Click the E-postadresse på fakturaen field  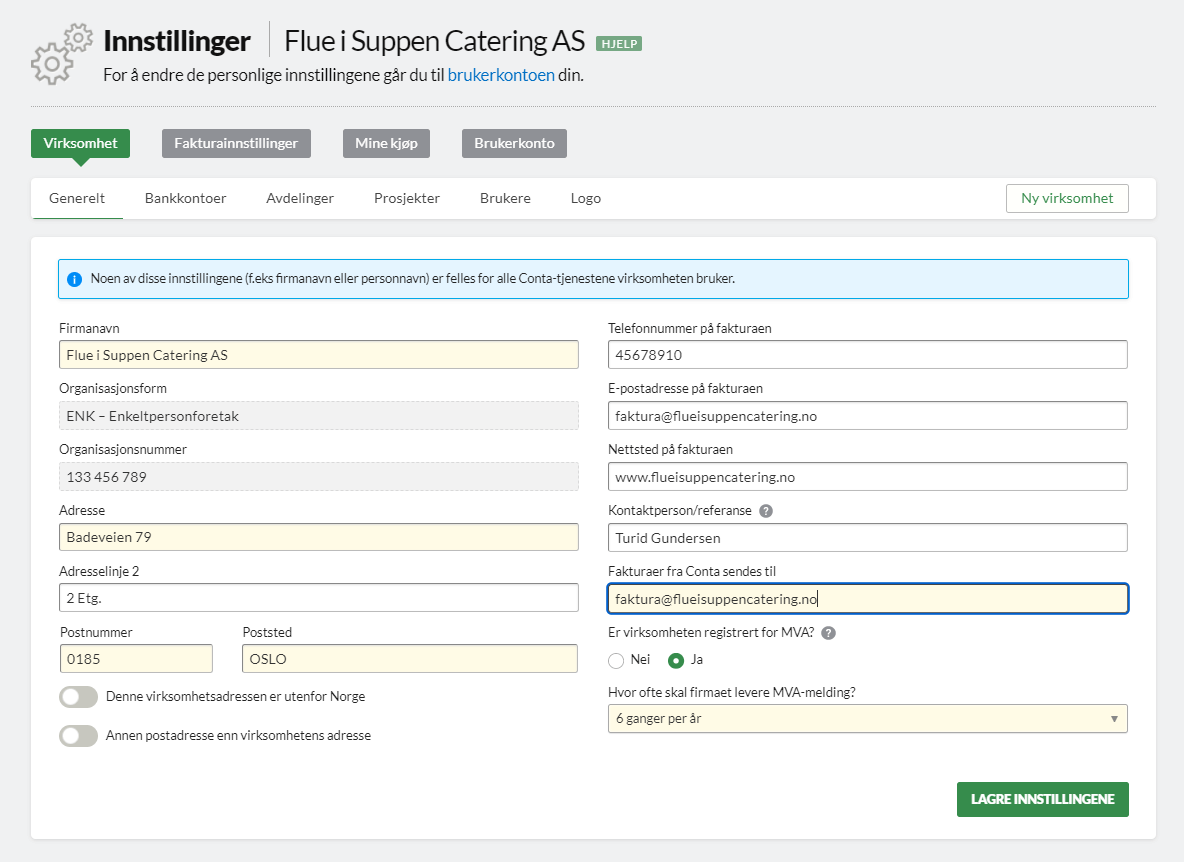[868, 416]
